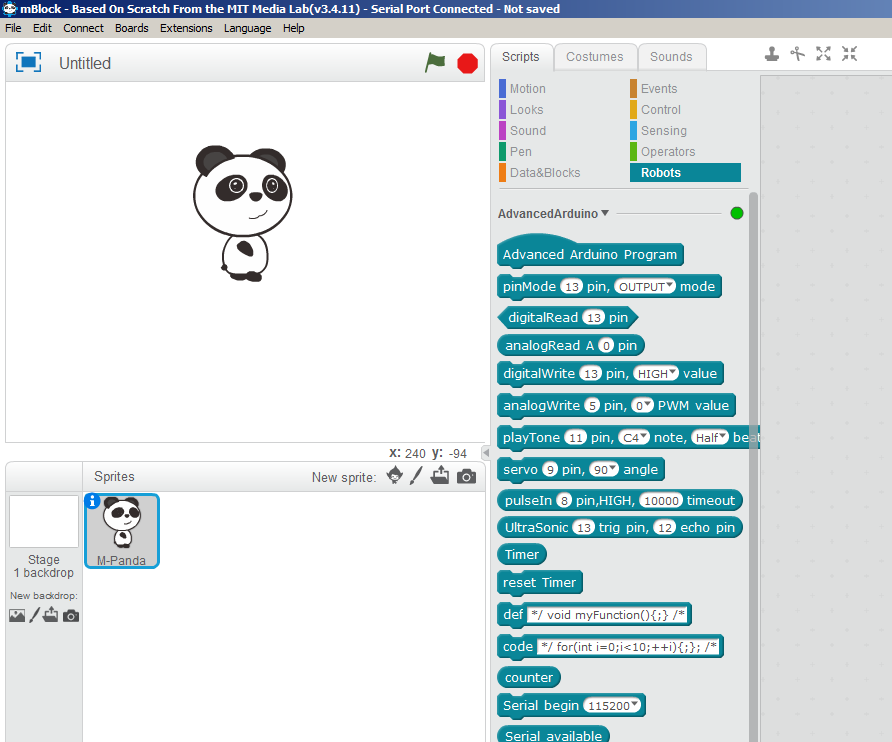Paint a new sprite with brush icon
This screenshot has height=742, width=892.
(x=417, y=476)
